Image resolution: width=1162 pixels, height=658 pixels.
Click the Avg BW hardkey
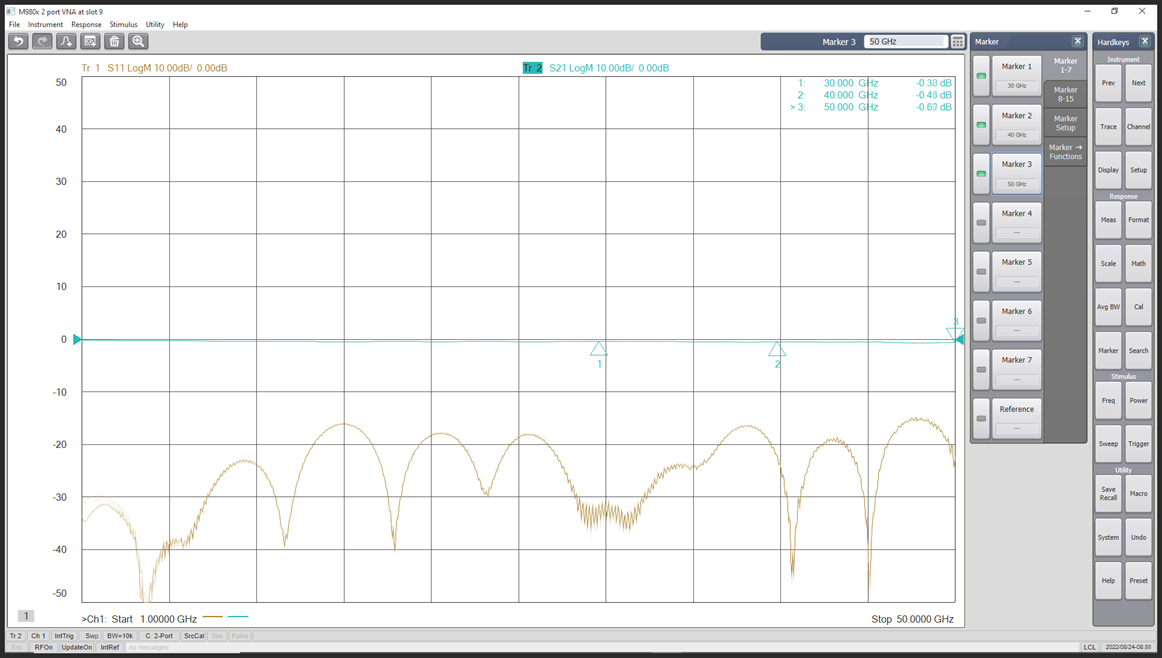click(1108, 307)
